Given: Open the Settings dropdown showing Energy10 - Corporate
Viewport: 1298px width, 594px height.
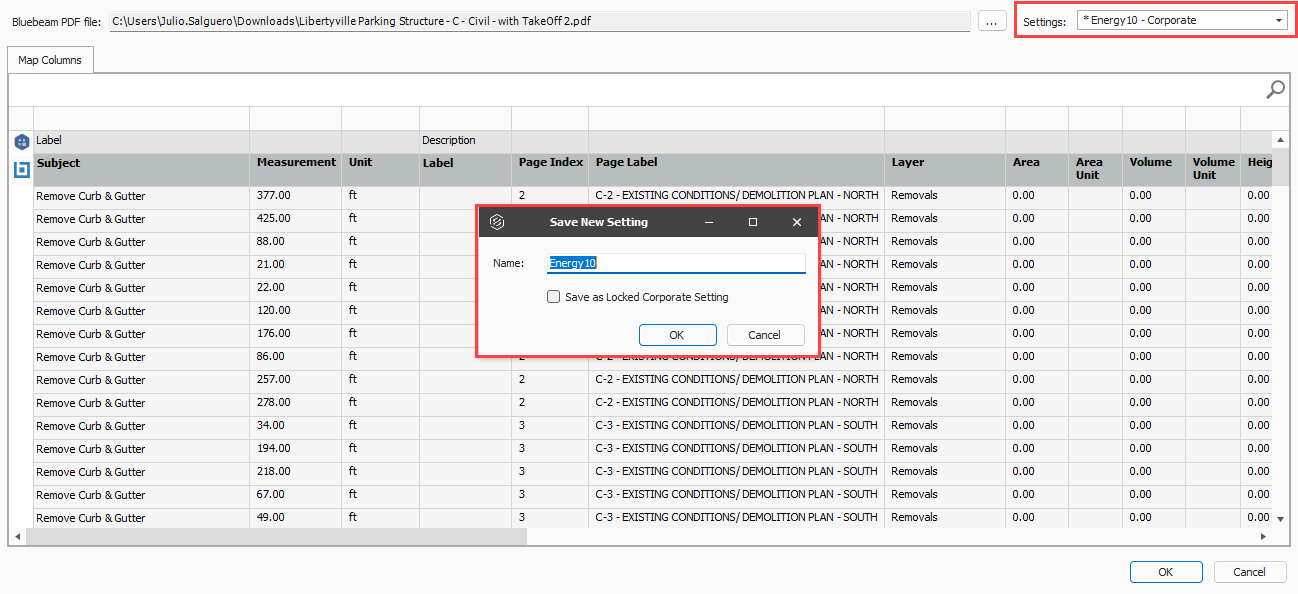Looking at the screenshot, I should (x=1182, y=20).
